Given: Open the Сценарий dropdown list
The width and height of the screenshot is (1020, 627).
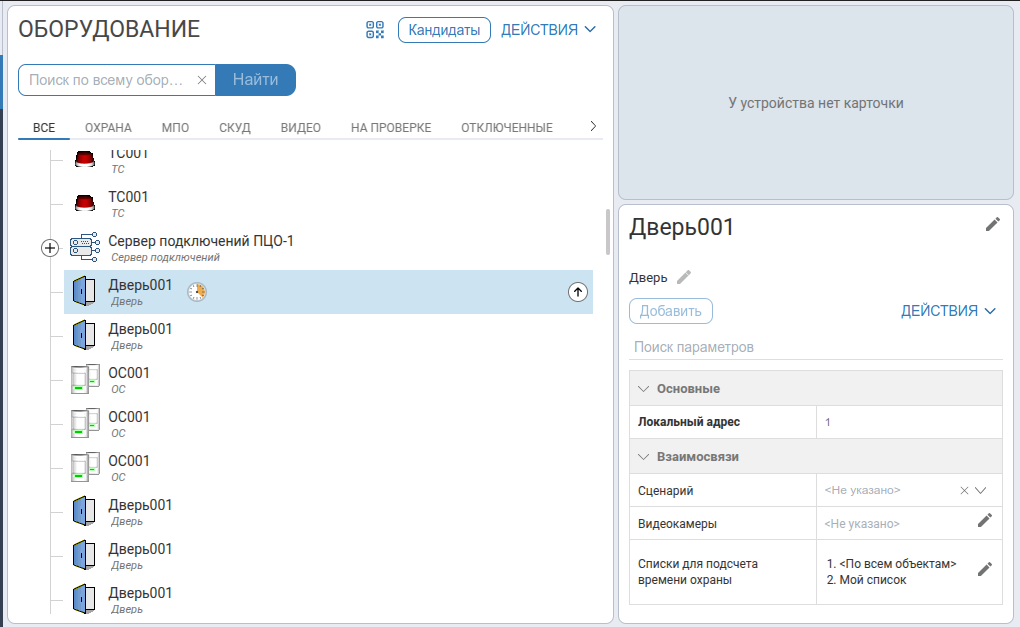Looking at the screenshot, I should pos(981,491).
